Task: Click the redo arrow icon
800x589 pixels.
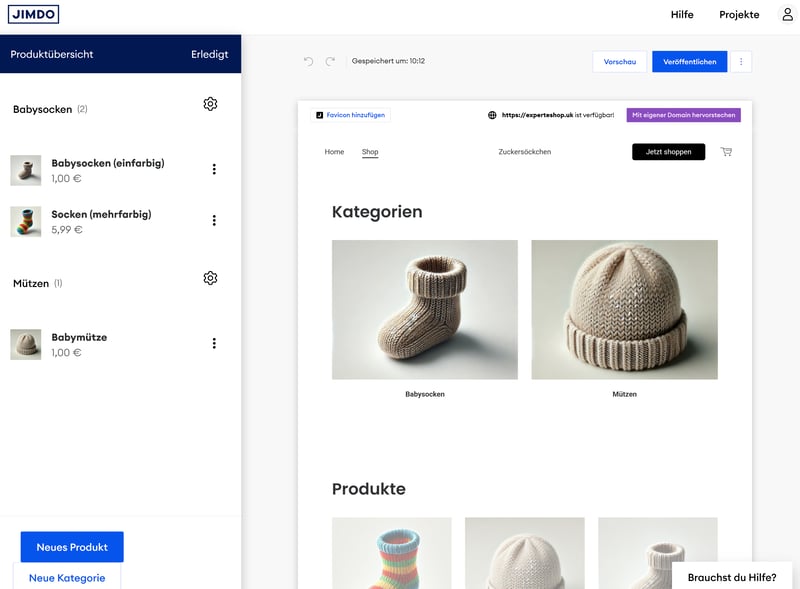Action: 330,62
